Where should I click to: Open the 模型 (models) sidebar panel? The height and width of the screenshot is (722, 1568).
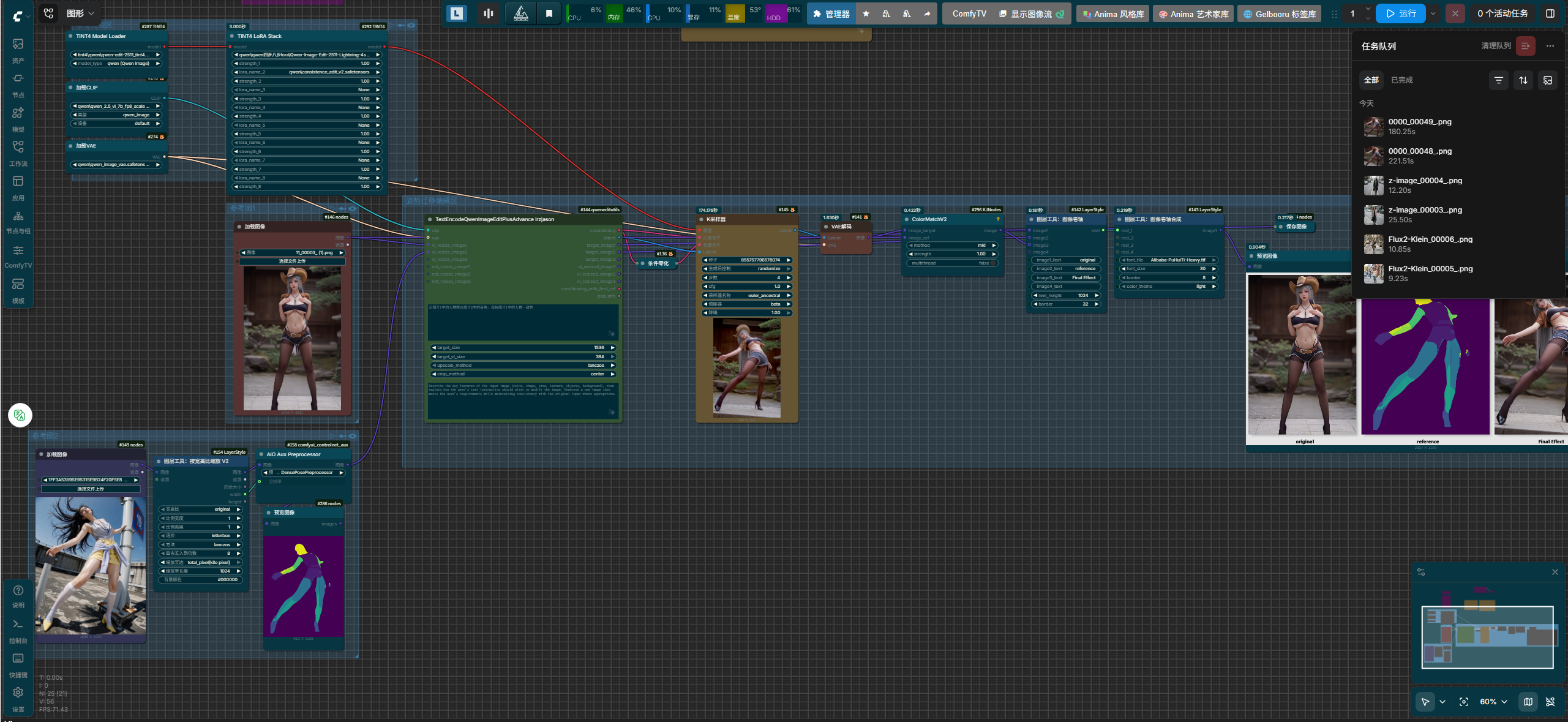click(x=18, y=119)
